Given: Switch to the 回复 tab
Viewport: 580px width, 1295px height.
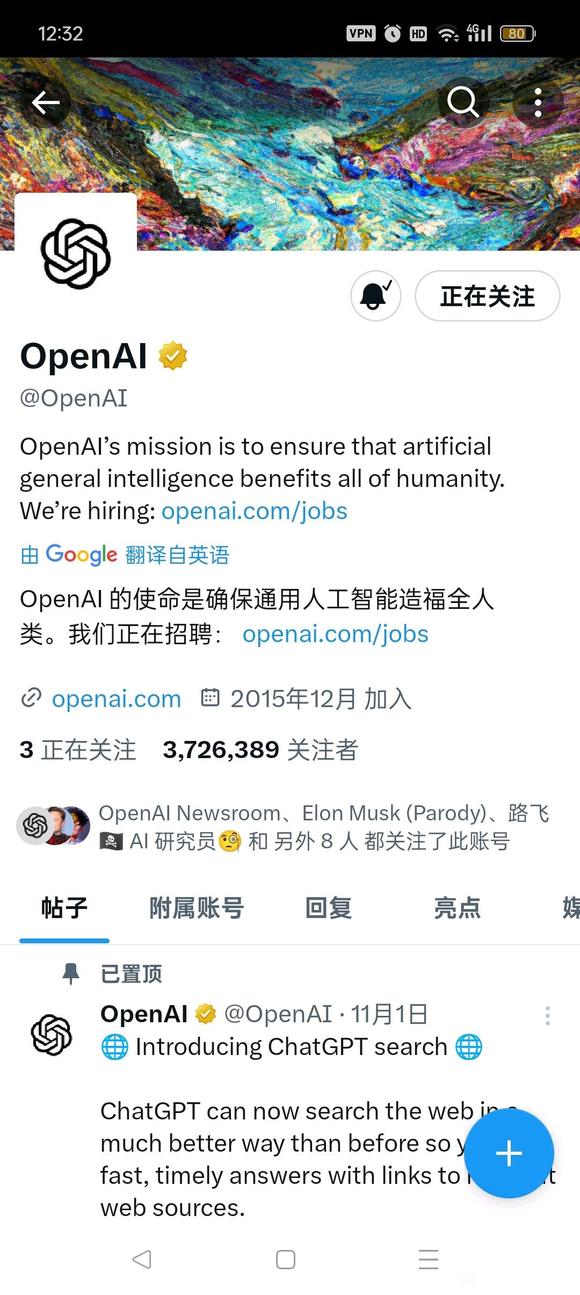Looking at the screenshot, I should 326,908.
